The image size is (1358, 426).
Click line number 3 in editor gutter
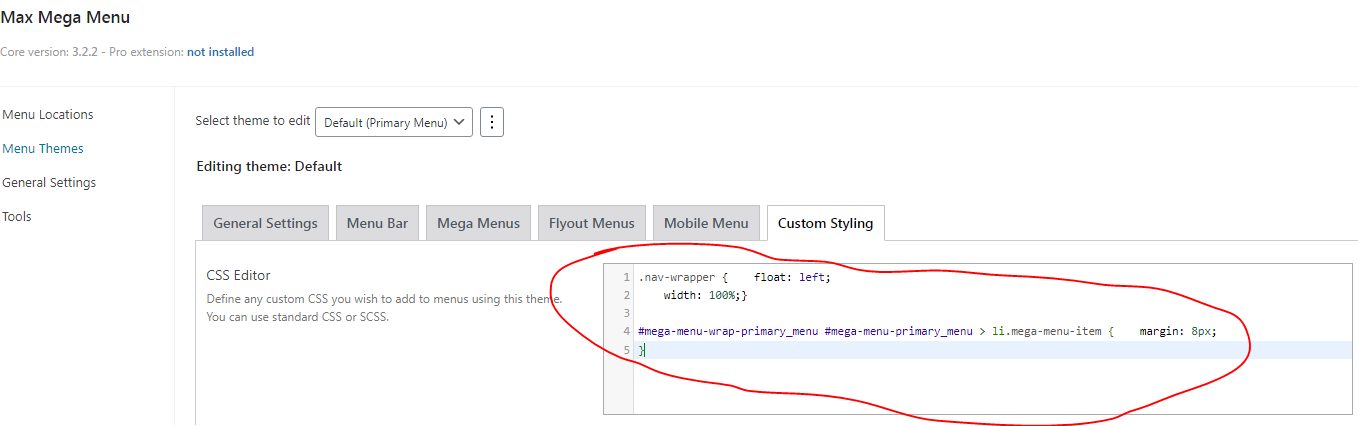(x=626, y=313)
